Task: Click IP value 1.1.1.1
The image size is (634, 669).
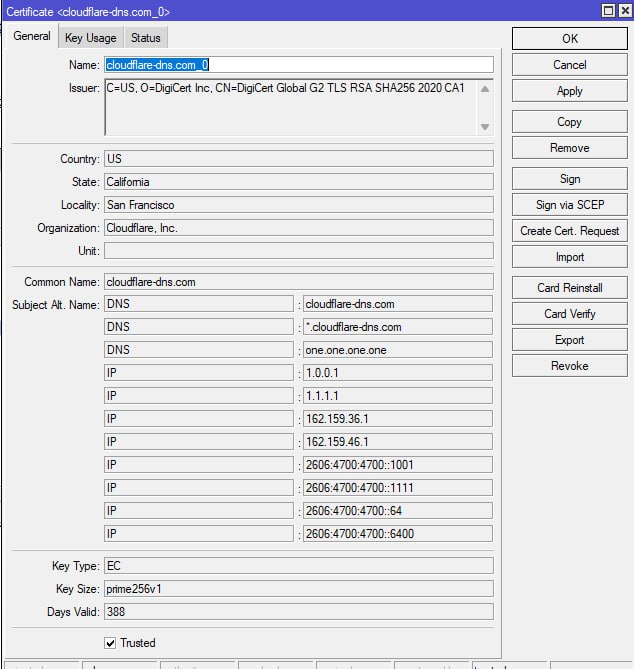Action: coord(398,396)
